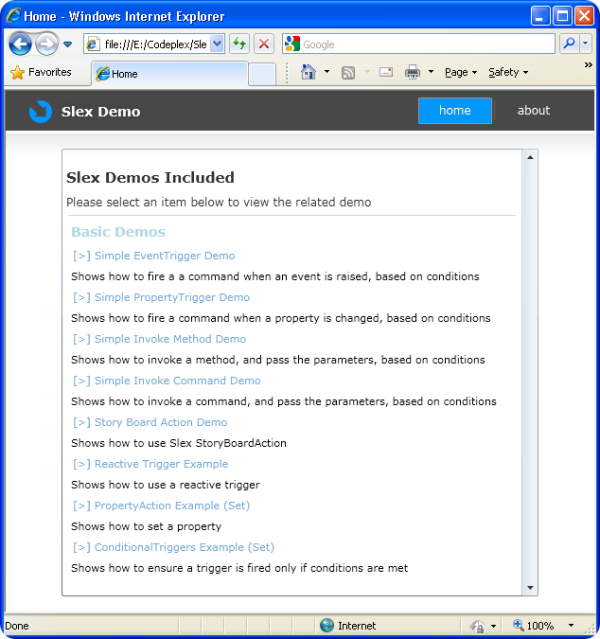
Task: Select the home navigation tab
Action: pyautogui.click(x=455, y=110)
